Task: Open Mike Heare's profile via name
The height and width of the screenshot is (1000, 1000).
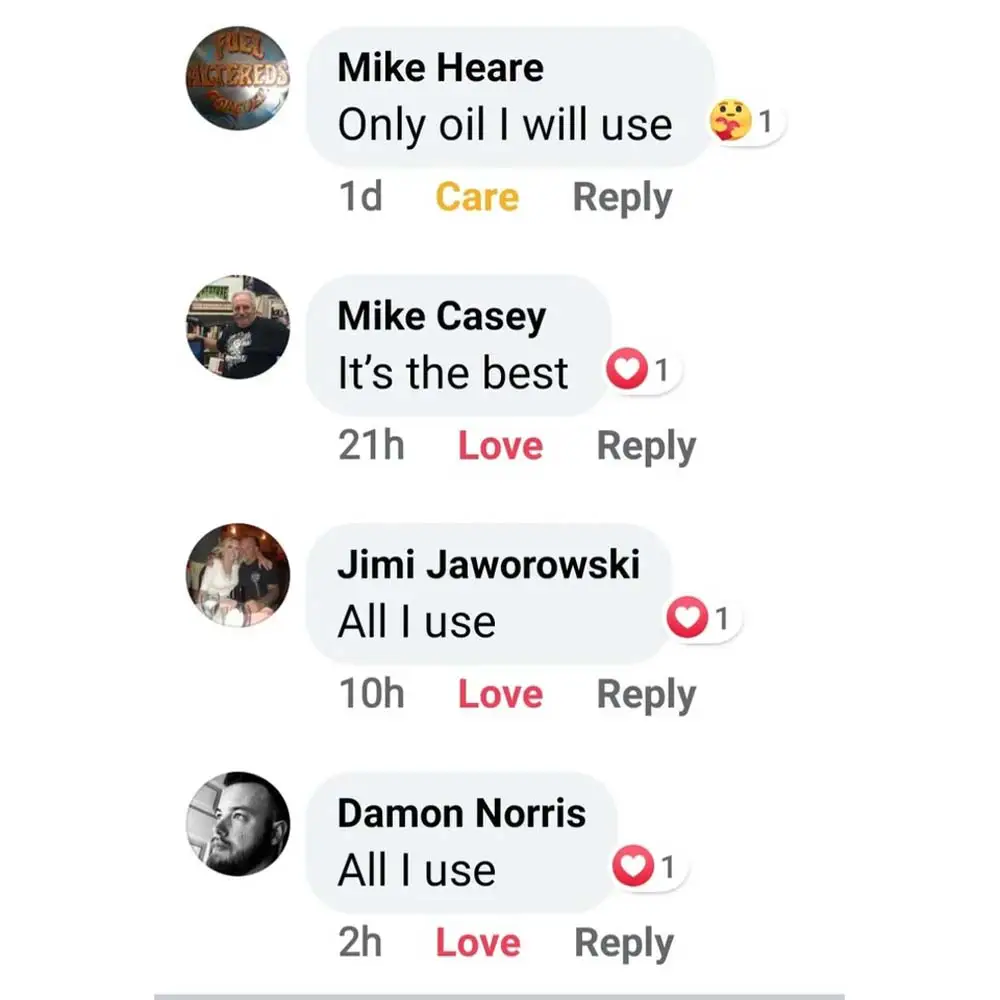Action: pyautogui.click(x=441, y=68)
